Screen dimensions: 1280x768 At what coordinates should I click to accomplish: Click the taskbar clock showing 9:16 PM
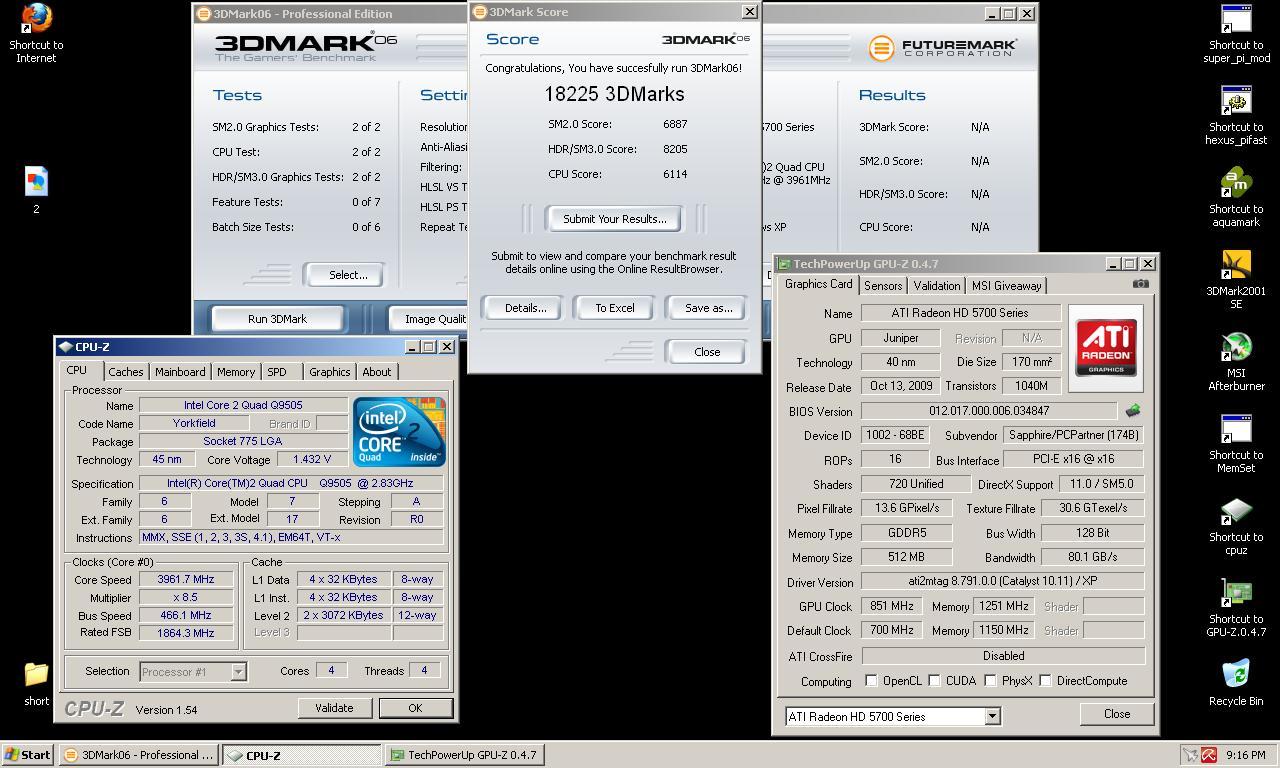pyautogui.click(x=1245, y=755)
